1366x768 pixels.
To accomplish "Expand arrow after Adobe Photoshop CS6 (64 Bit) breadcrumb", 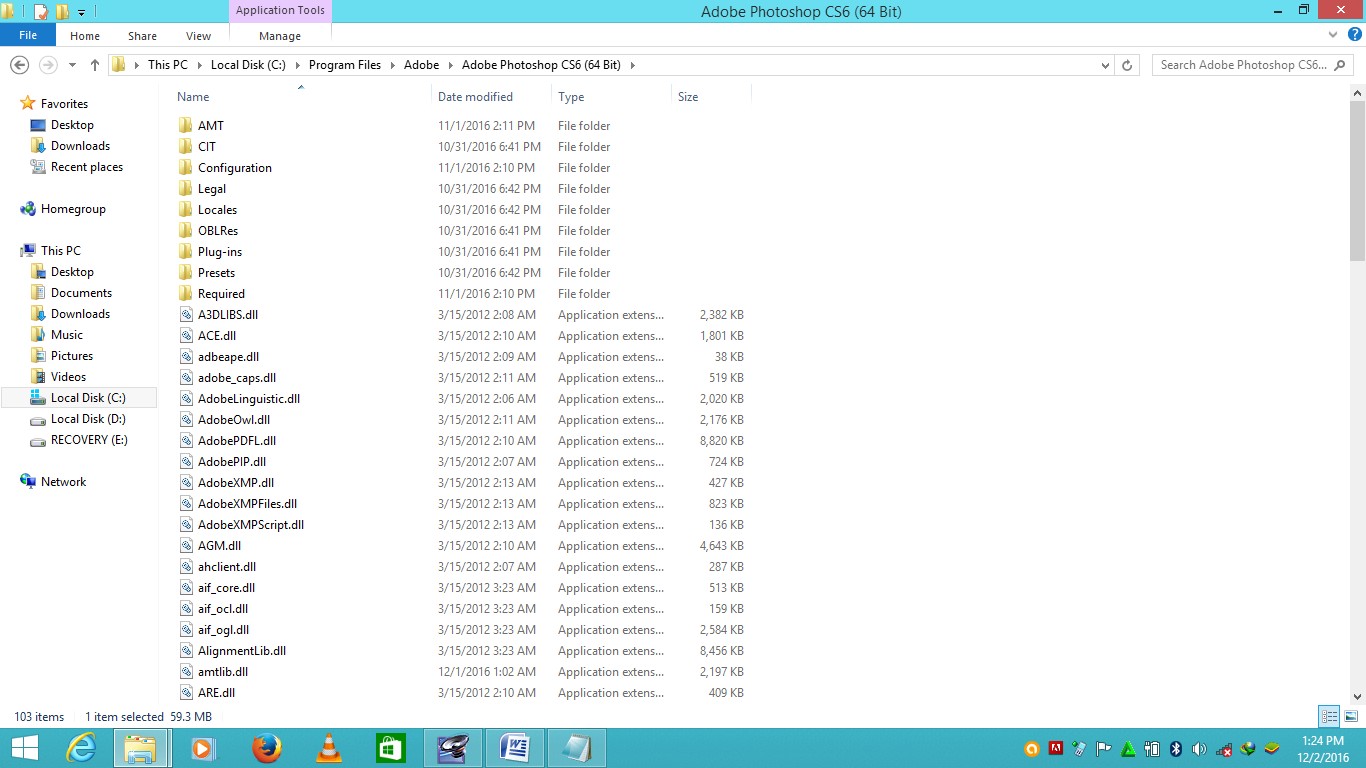I will (632, 65).
